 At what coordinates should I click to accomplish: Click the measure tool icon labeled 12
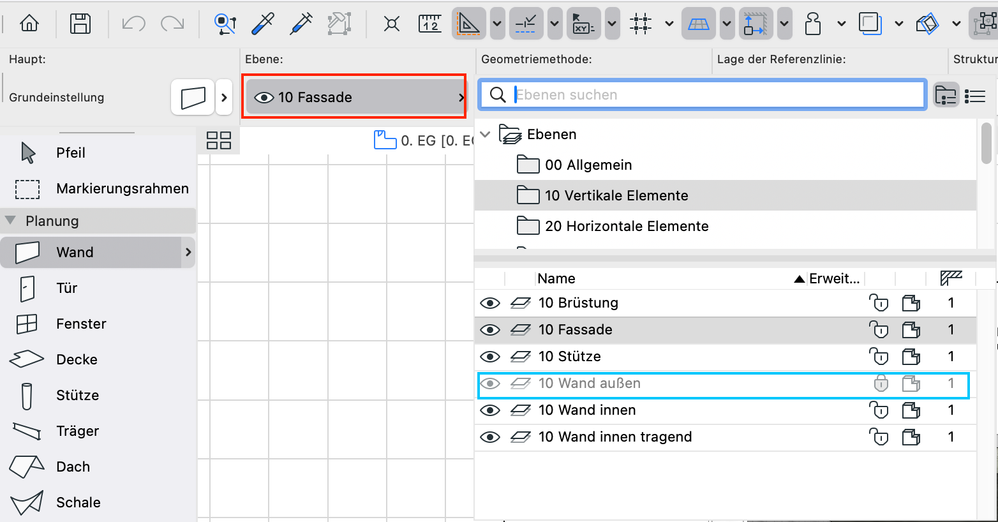(x=430, y=24)
